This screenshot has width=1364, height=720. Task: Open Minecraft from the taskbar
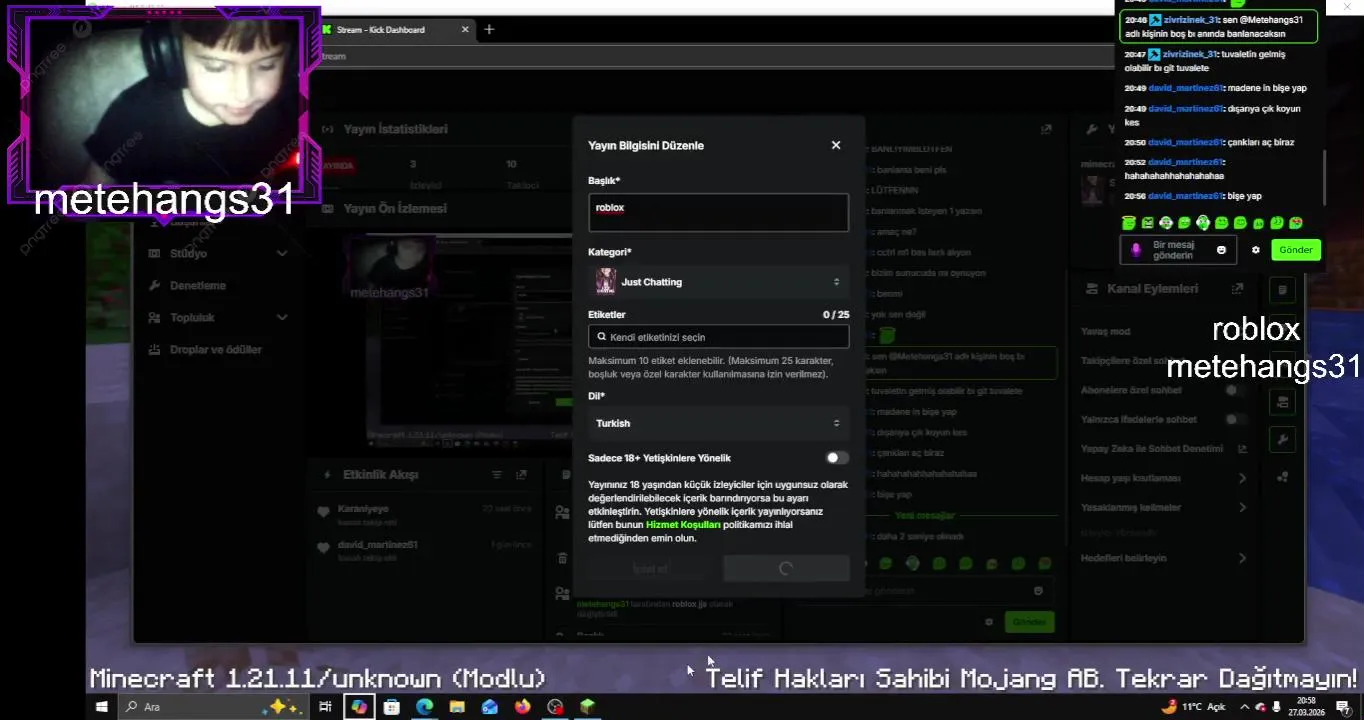[x=587, y=707]
